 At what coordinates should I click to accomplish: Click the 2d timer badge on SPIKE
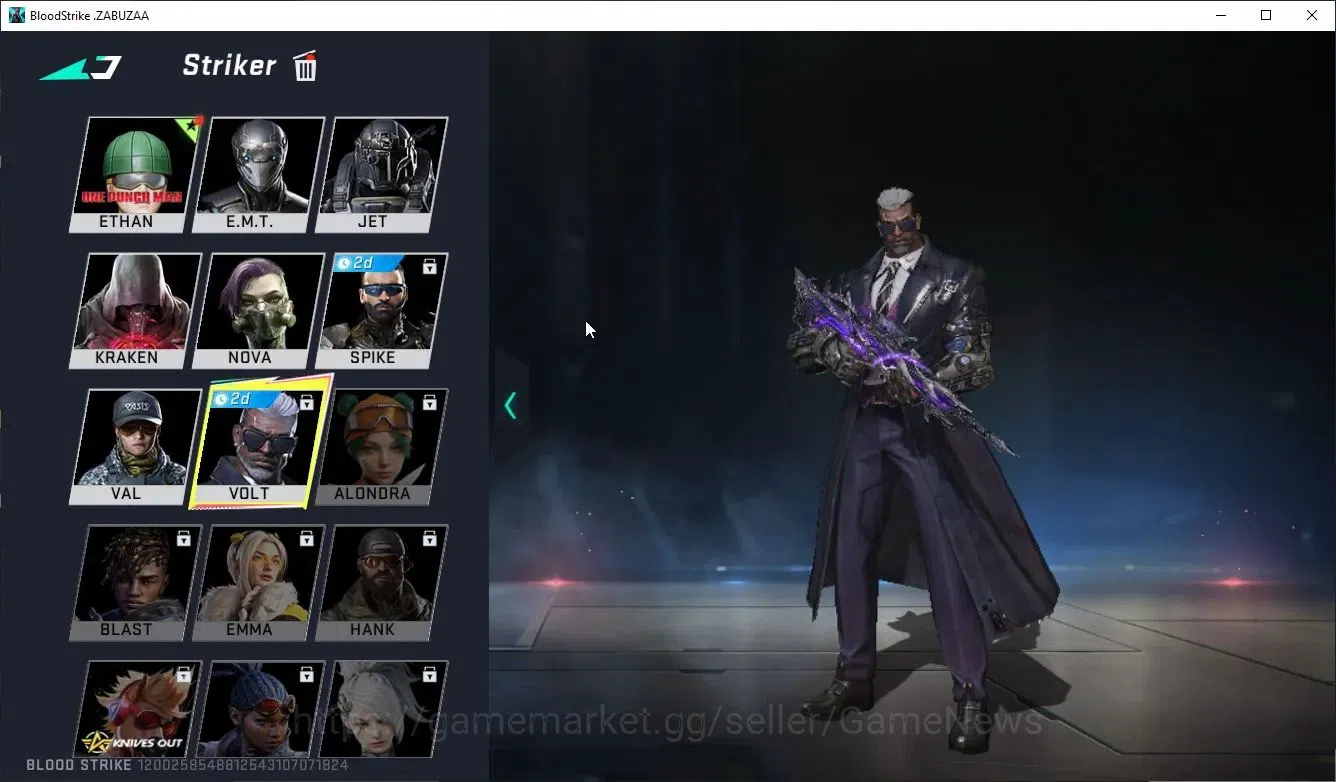(x=367, y=263)
